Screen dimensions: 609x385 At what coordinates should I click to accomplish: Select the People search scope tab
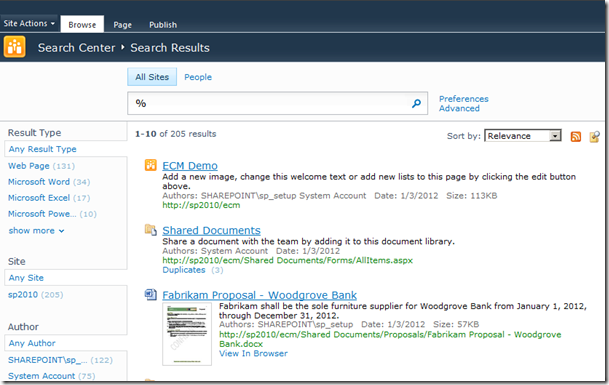pos(198,77)
